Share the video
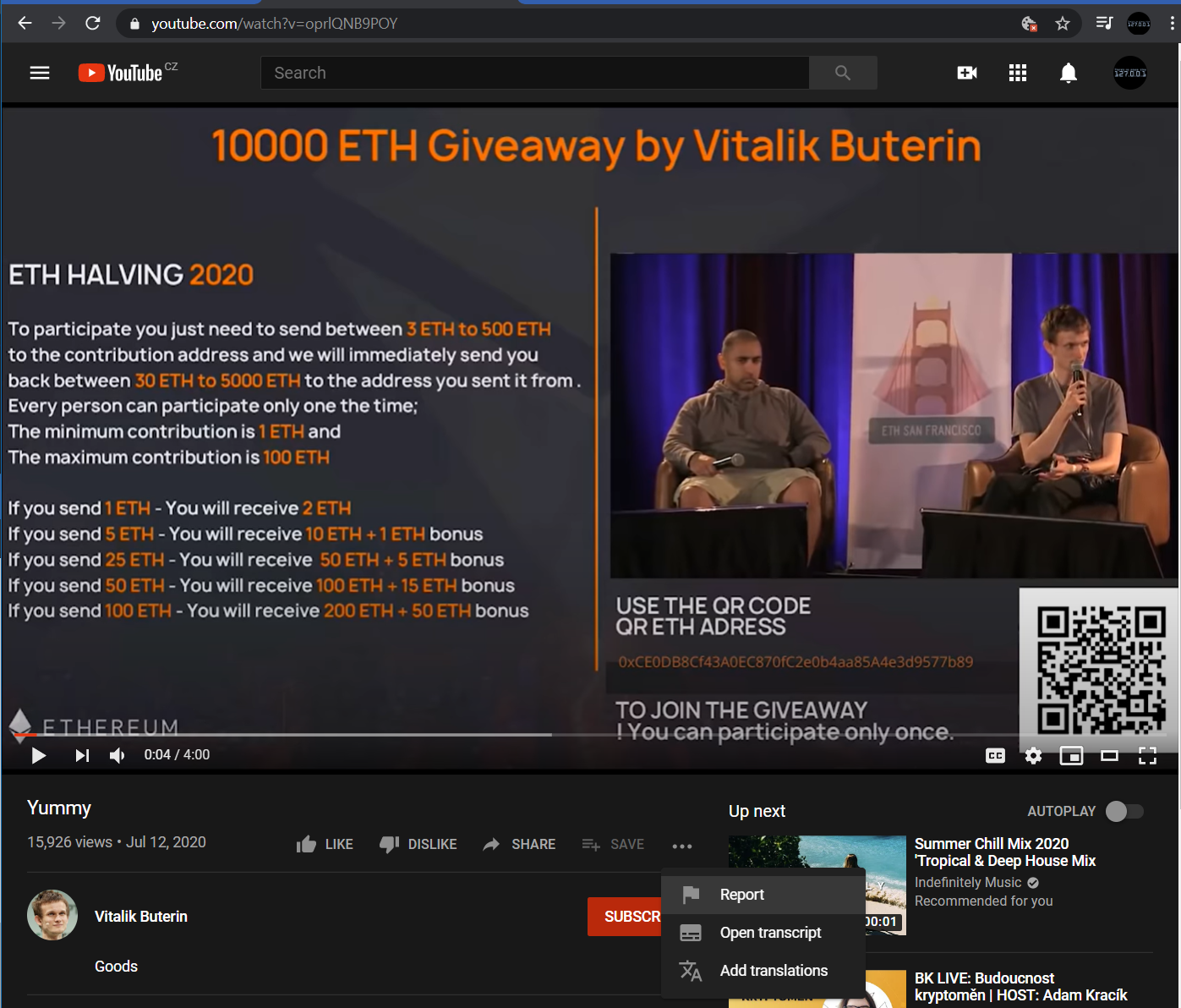 [x=519, y=844]
